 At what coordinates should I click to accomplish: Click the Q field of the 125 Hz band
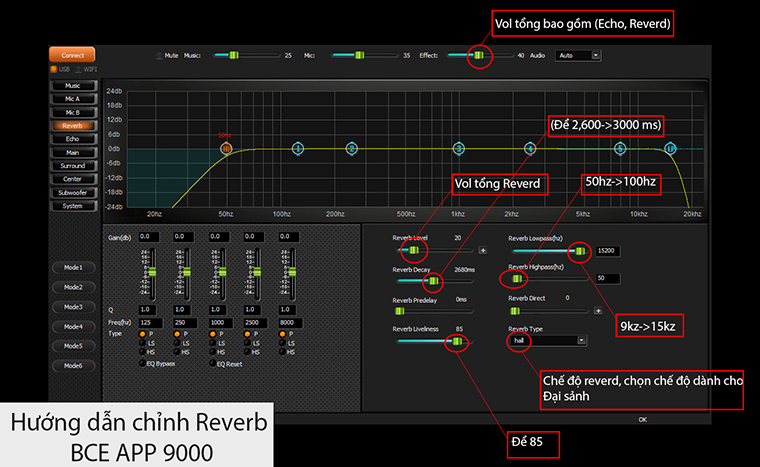click(x=148, y=309)
